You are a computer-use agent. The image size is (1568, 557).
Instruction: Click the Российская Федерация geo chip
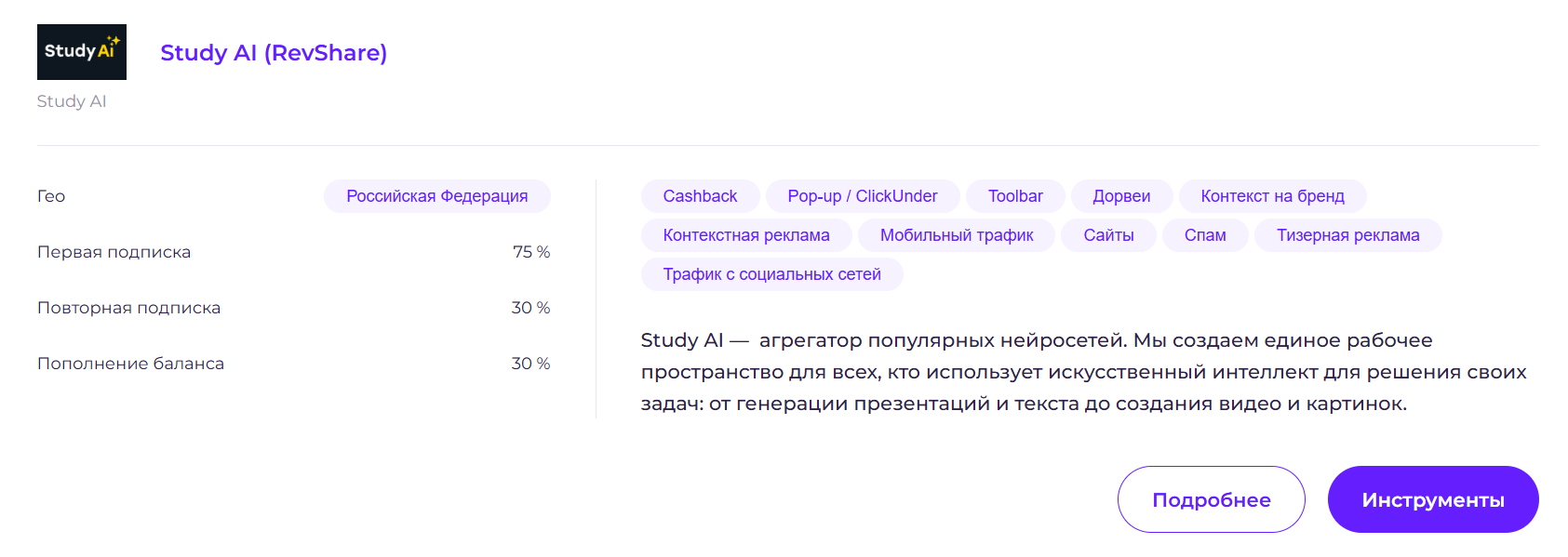436,195
